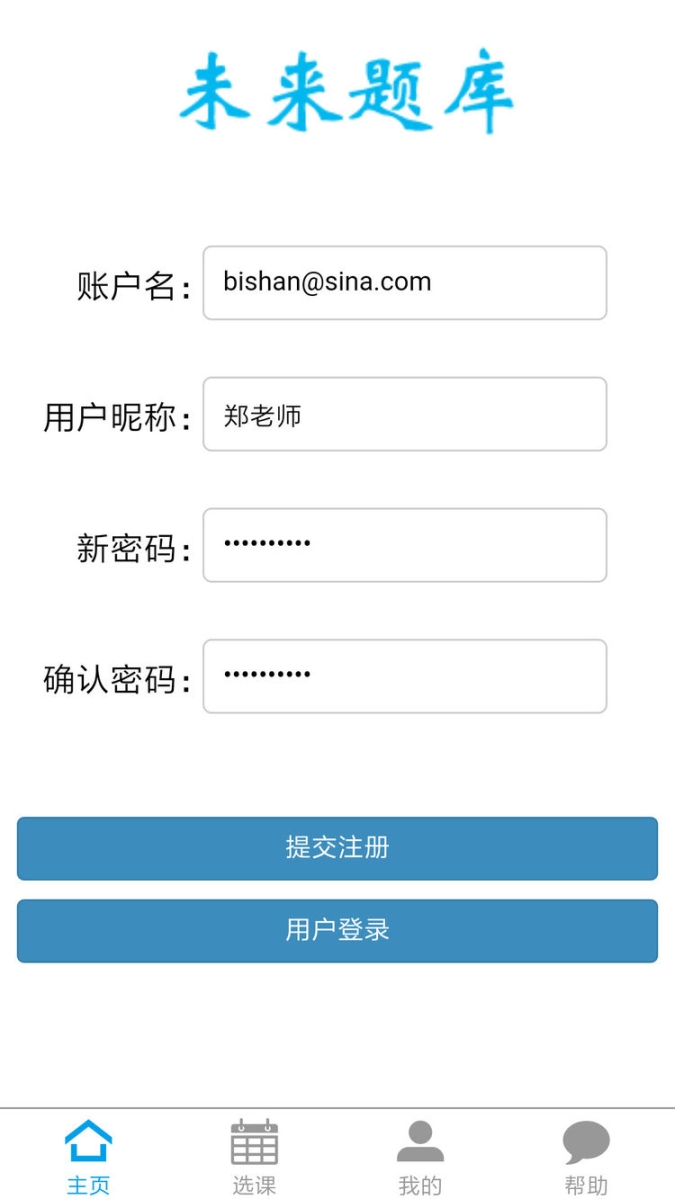Go to the 选课 tab label
The height and width of the screenshot is (1199, 675).
[255, 1185]
